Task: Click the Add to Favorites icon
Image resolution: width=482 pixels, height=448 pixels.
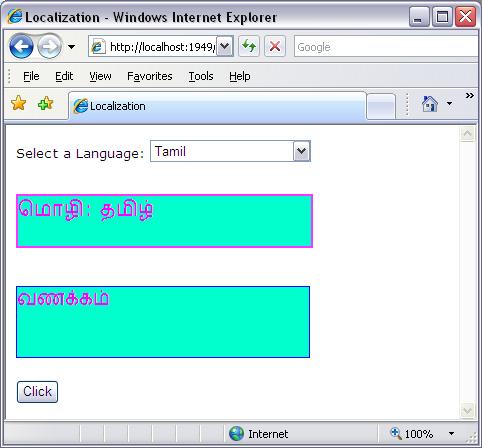Action: (45, 103)
